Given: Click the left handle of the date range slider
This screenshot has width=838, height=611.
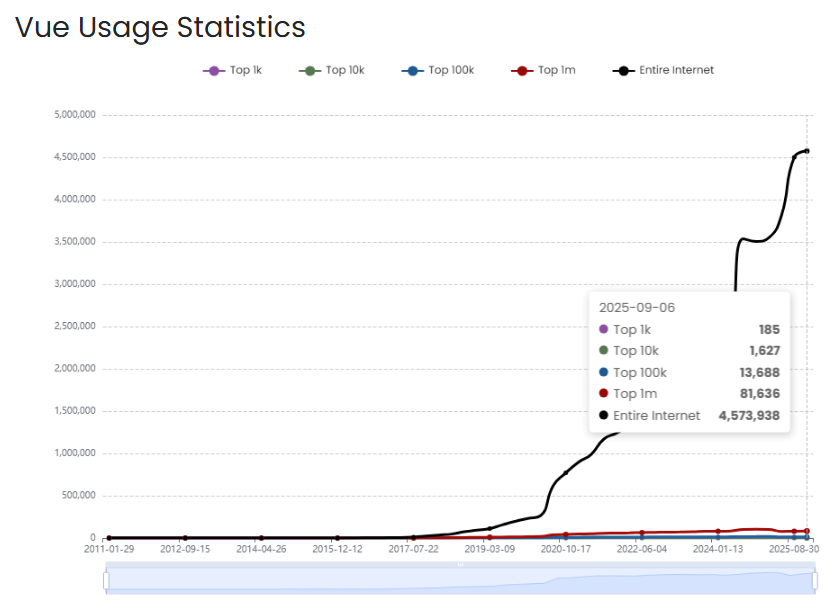Looking at the screenshot, I should tap(106, 580).
